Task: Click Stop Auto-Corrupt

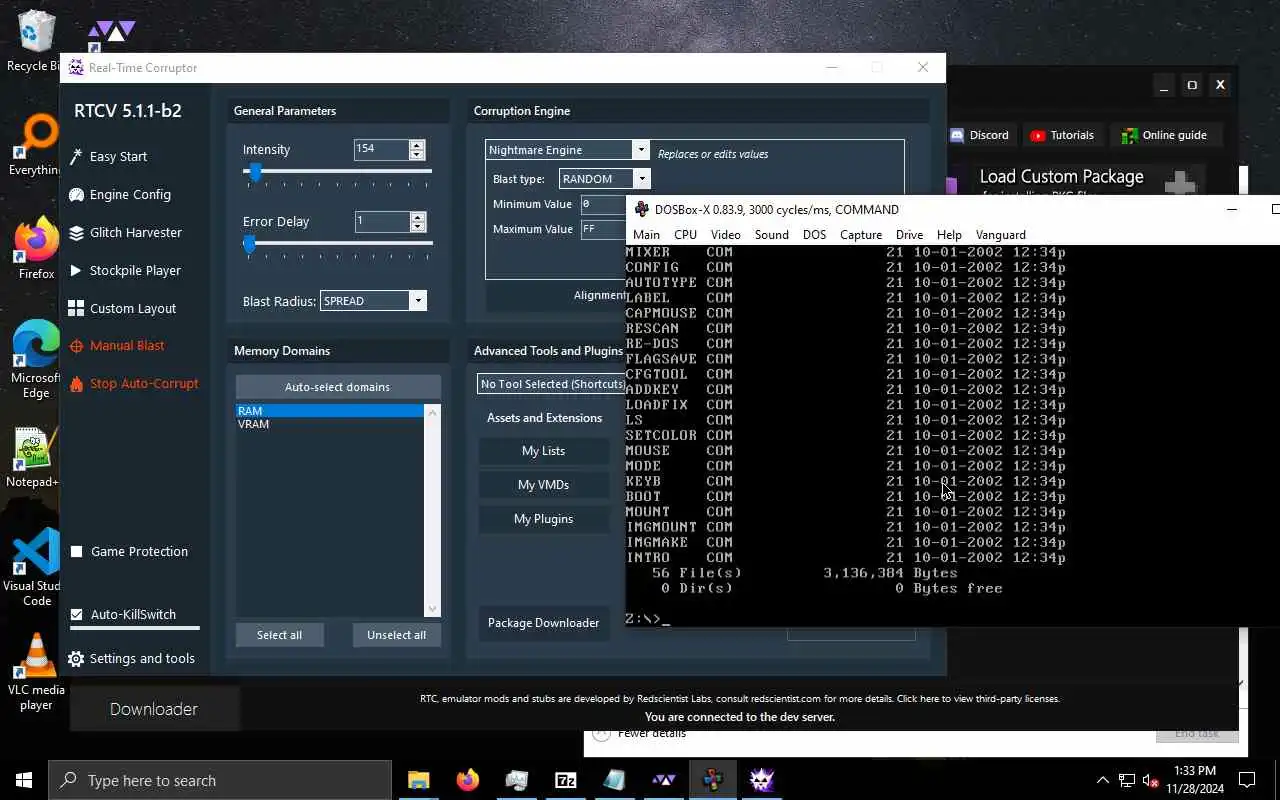Action: [x=134, y=383]
